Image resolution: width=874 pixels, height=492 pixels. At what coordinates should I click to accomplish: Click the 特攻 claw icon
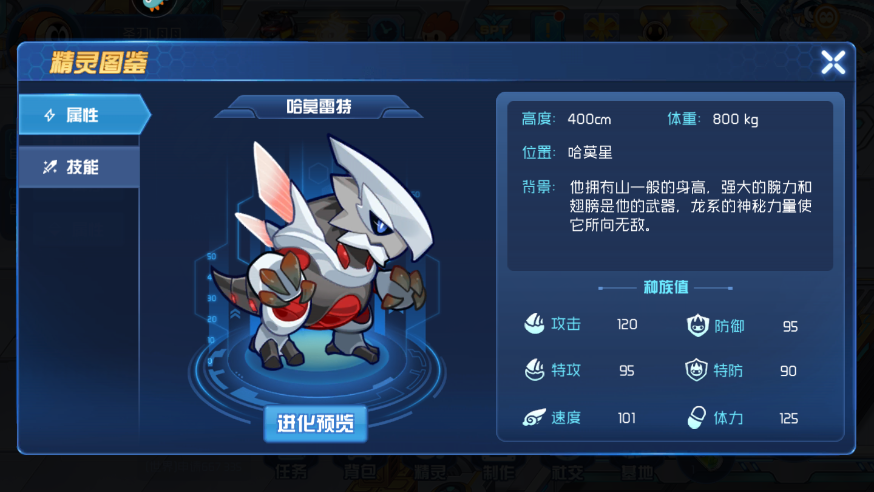coord(534,369)
